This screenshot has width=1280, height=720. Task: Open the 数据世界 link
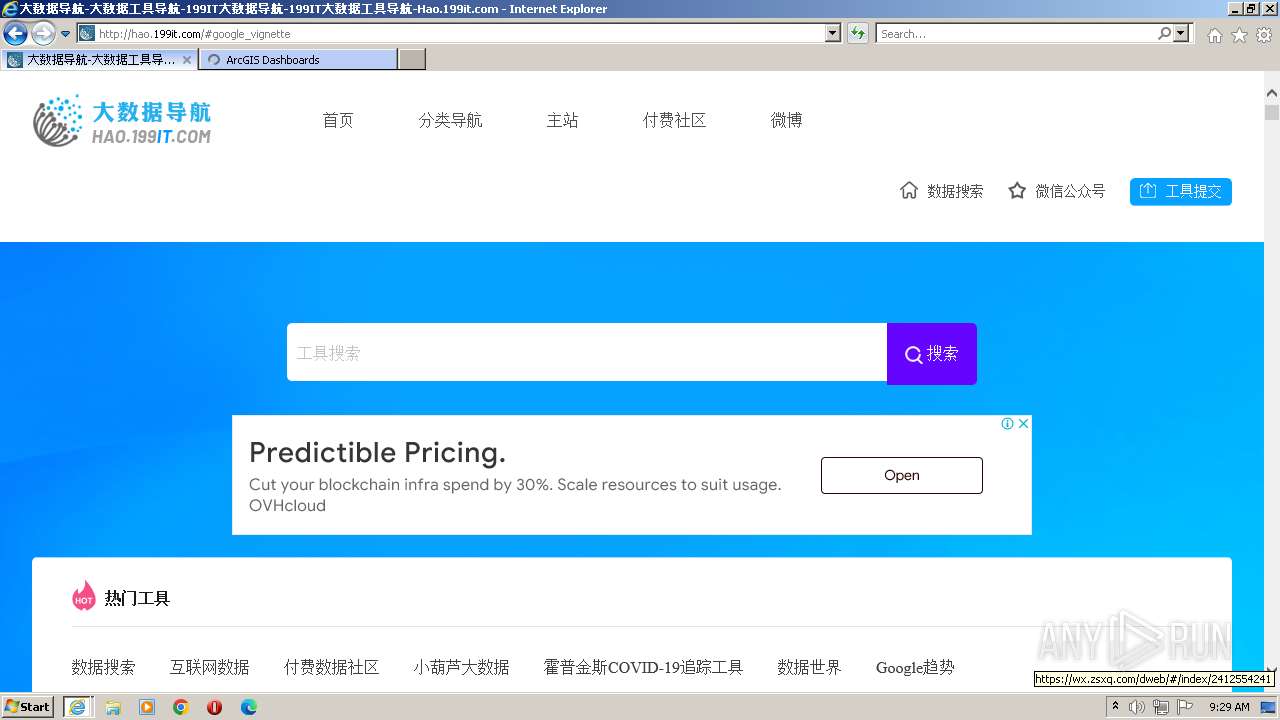pos(809,667)
